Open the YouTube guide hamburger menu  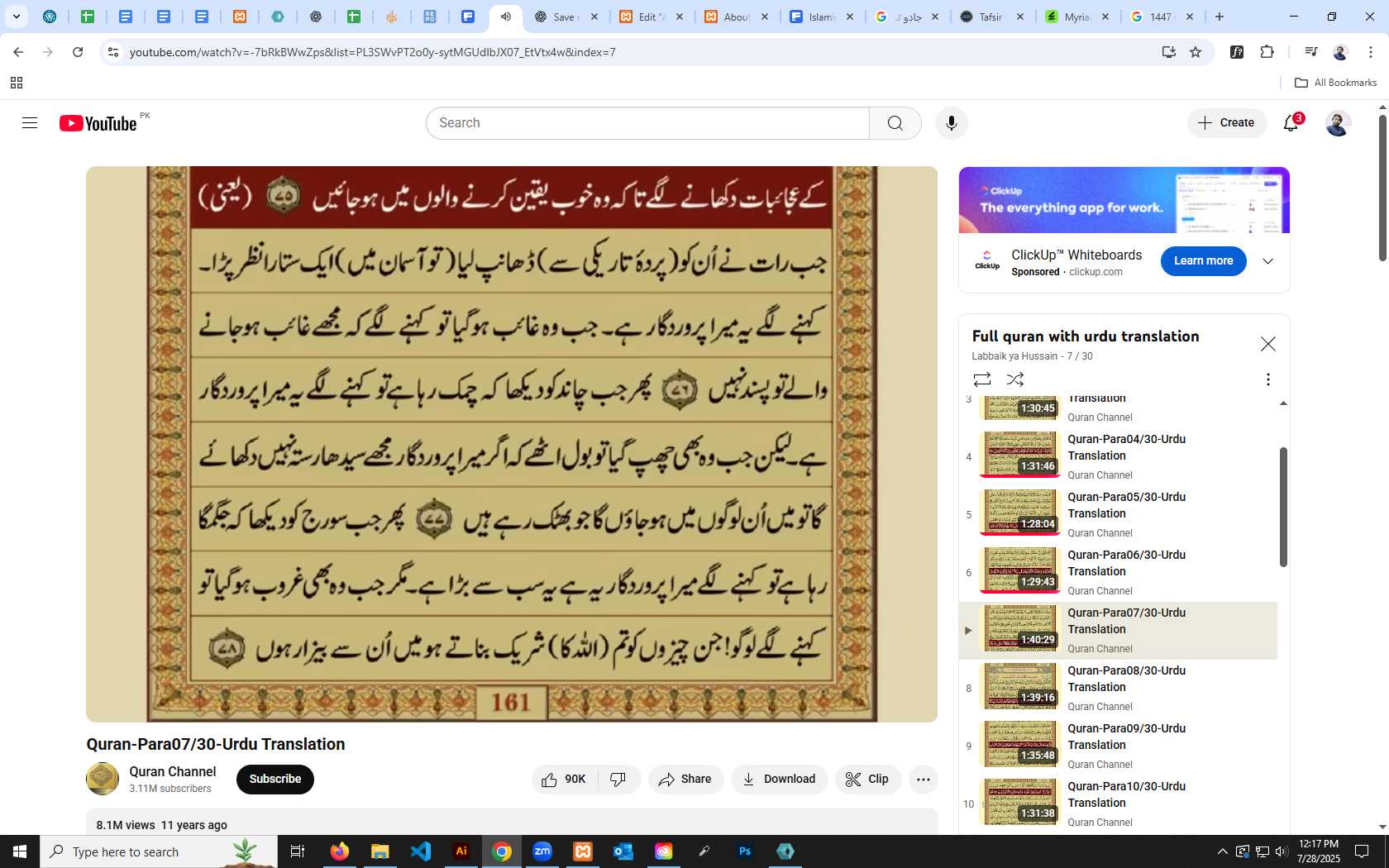[30, 123]
